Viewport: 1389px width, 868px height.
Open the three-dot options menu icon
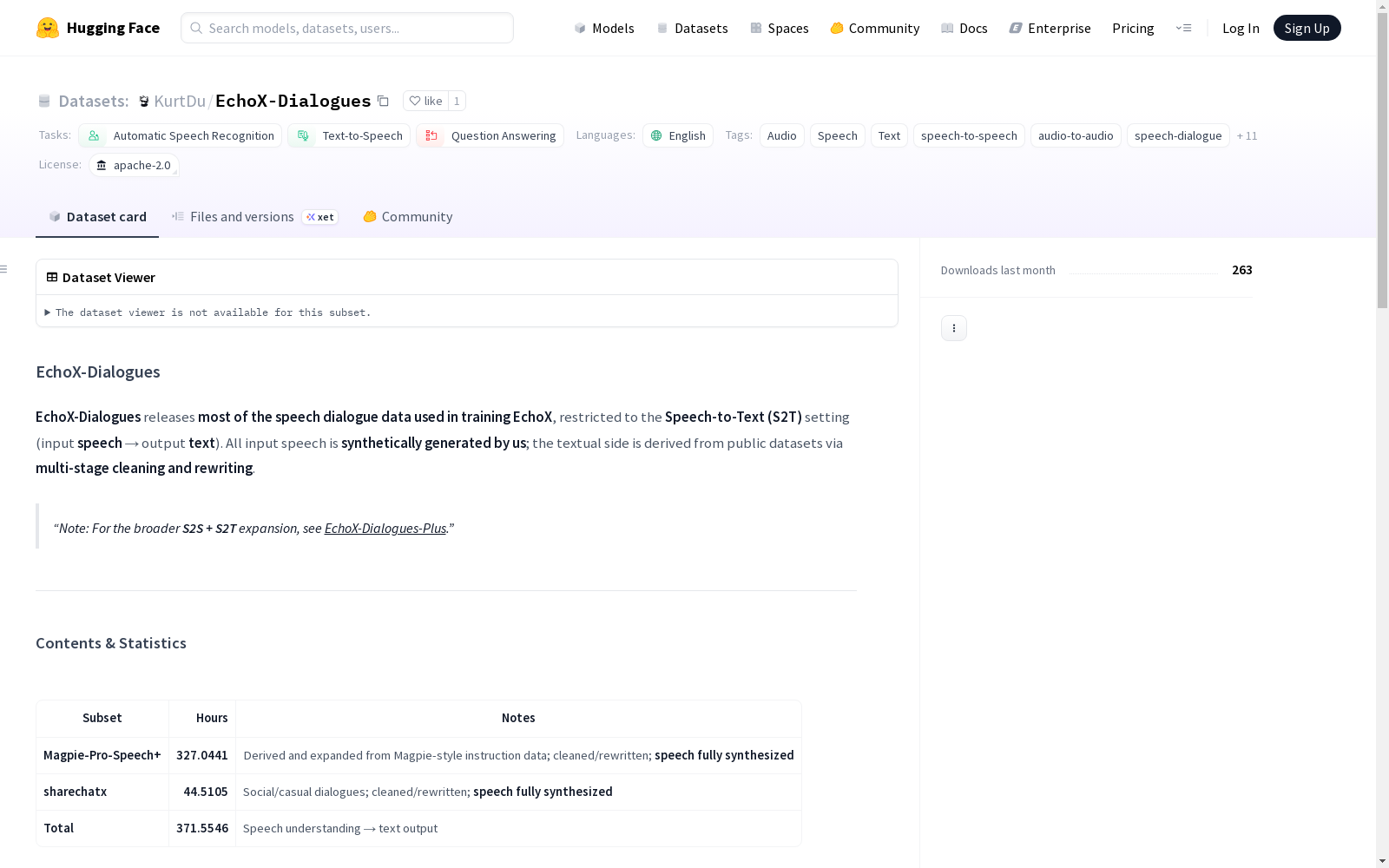click(x=954, y=328)
